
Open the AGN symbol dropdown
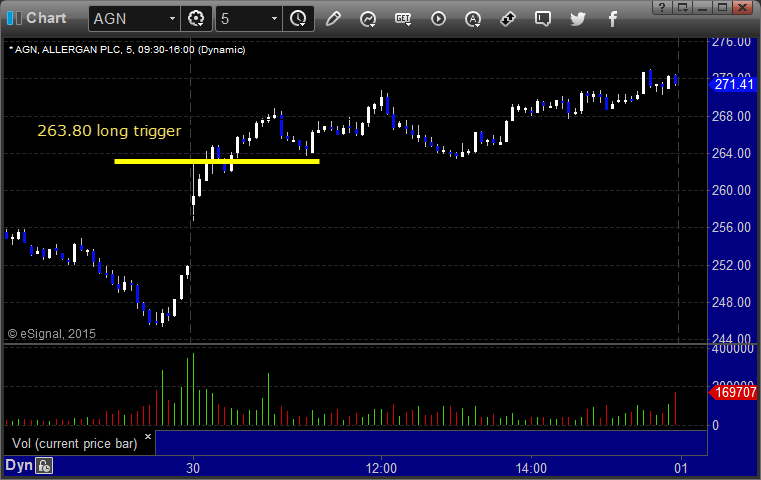point(172,19)
